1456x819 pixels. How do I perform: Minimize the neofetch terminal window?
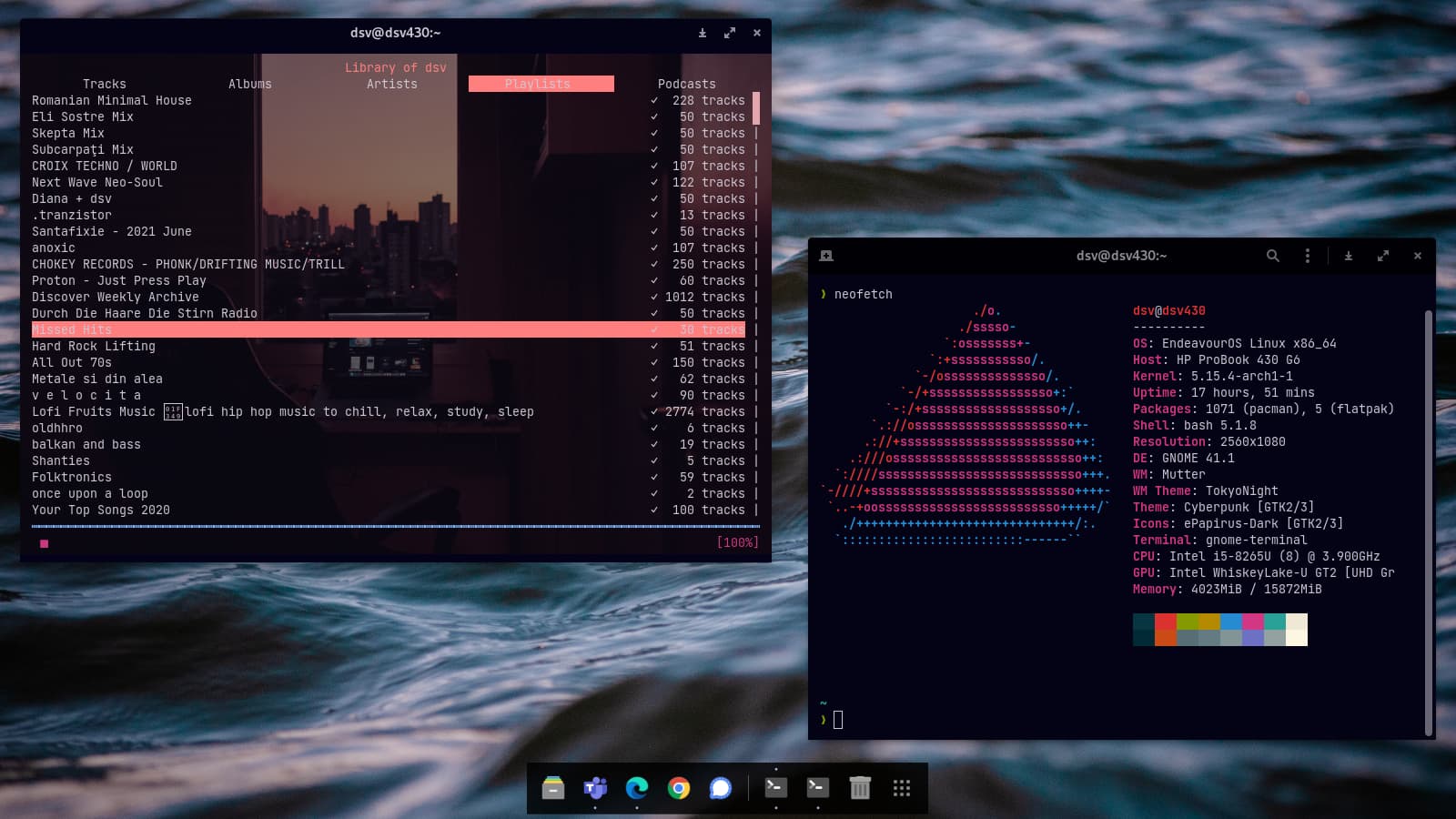[1349, 256]
